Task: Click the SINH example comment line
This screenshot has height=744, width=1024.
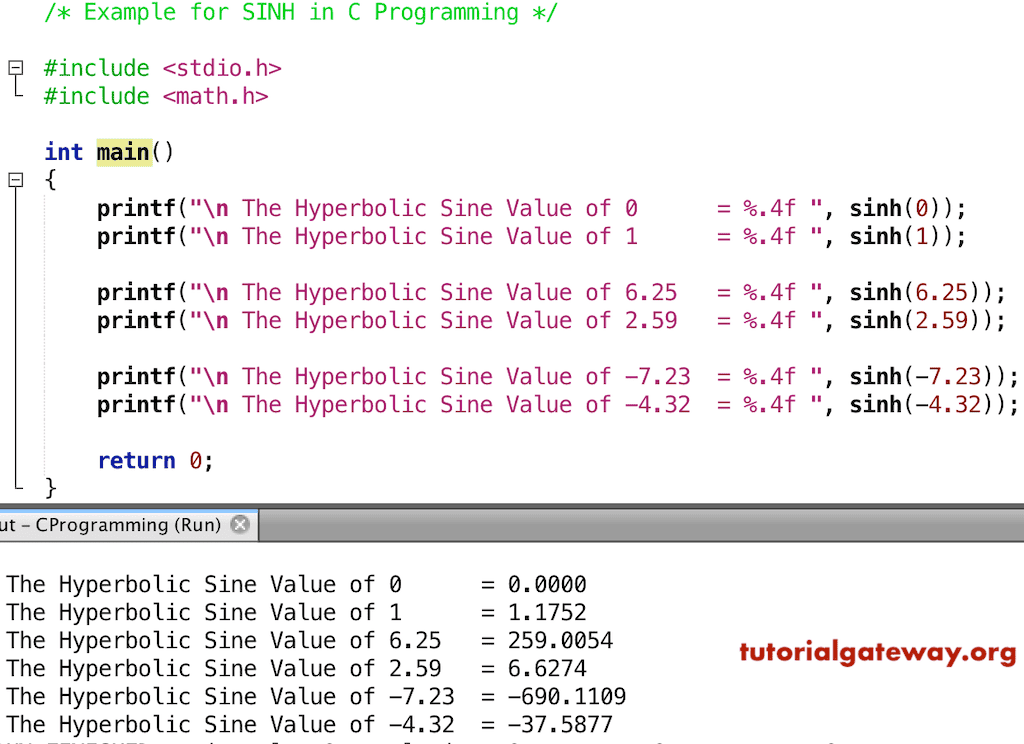Action: point(301,13)
